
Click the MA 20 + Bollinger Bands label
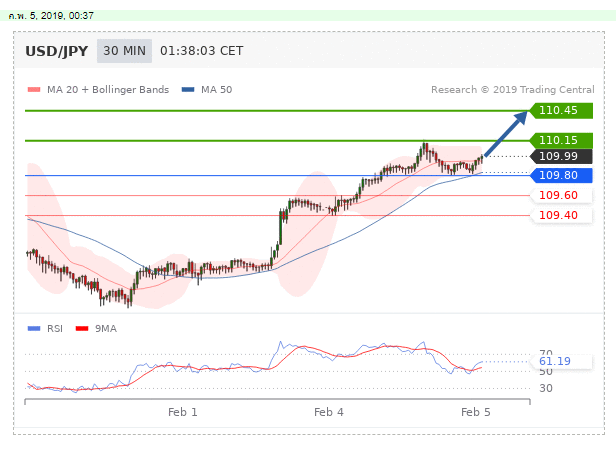coord(108,90)
